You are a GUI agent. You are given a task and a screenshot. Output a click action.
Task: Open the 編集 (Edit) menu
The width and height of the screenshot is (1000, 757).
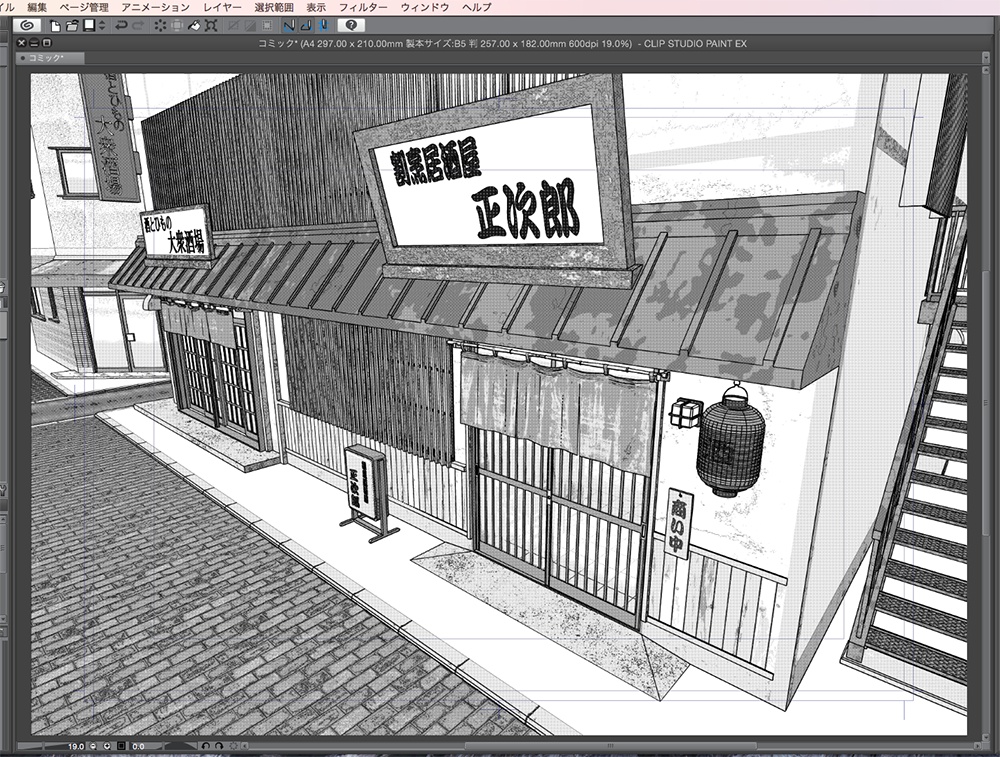[37, 7]
